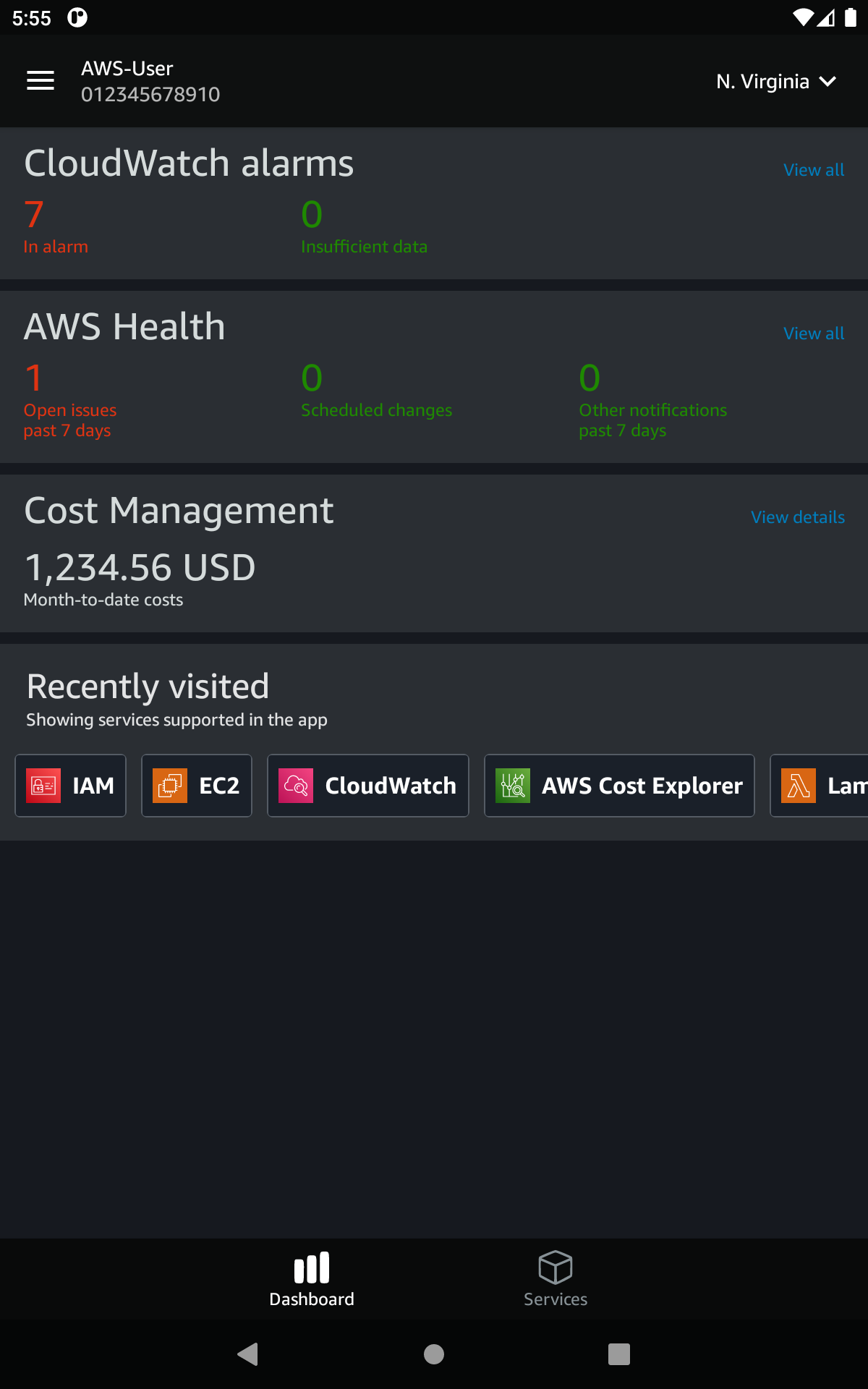
Task: Open the EC2 service
Action: [196, 786]
